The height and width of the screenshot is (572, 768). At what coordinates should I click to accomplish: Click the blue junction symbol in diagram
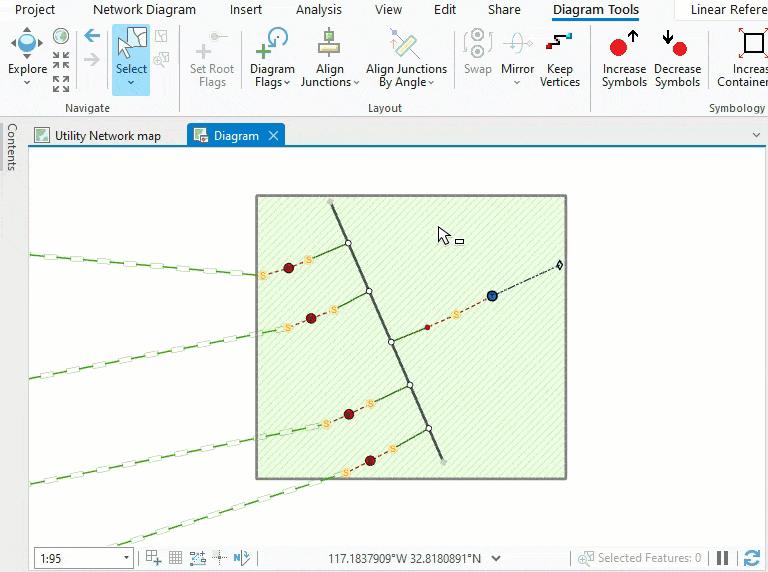[492, 296]
